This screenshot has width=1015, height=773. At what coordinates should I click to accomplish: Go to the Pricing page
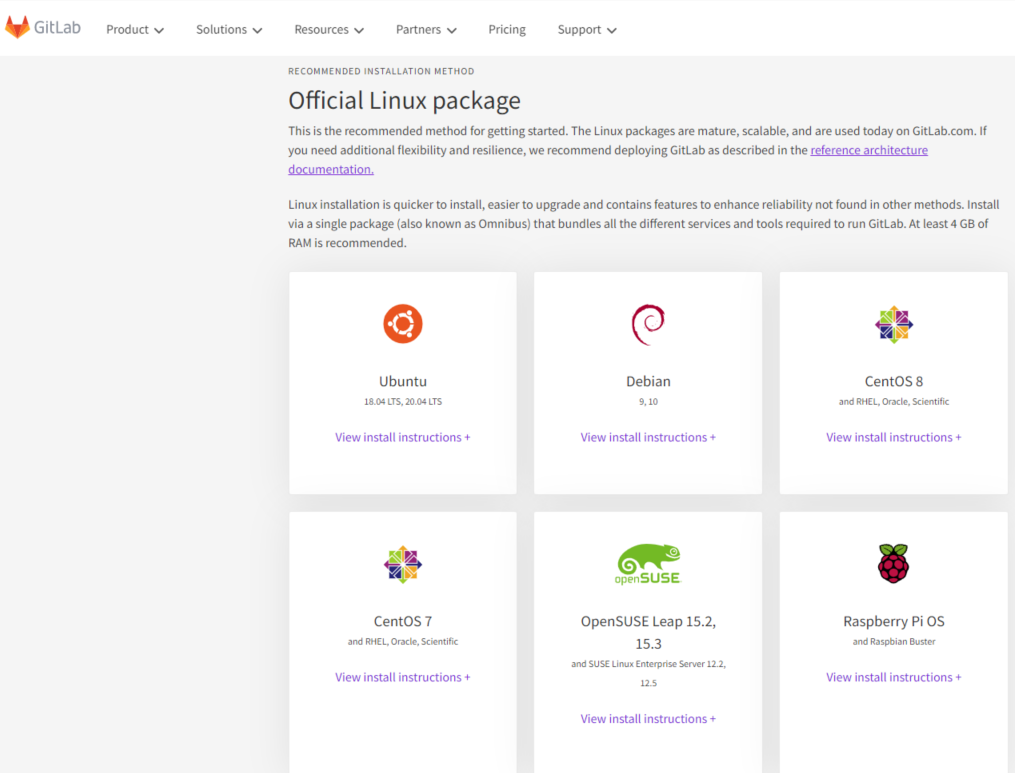507,30
